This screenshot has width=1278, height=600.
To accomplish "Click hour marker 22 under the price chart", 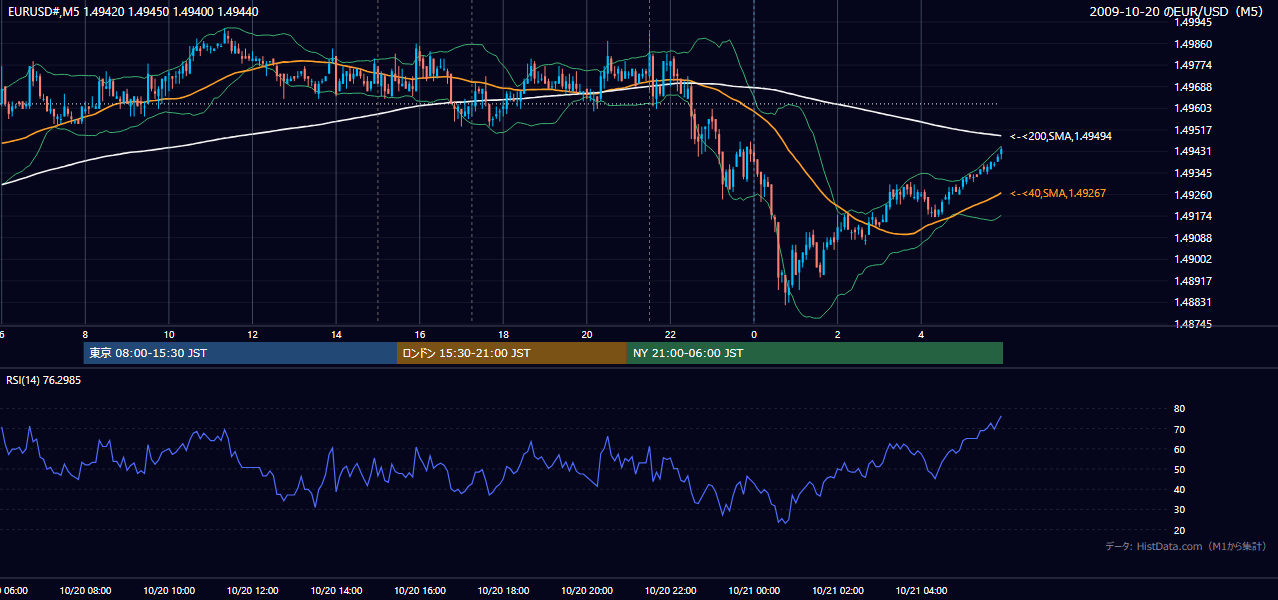I will [x=671, y=335].
